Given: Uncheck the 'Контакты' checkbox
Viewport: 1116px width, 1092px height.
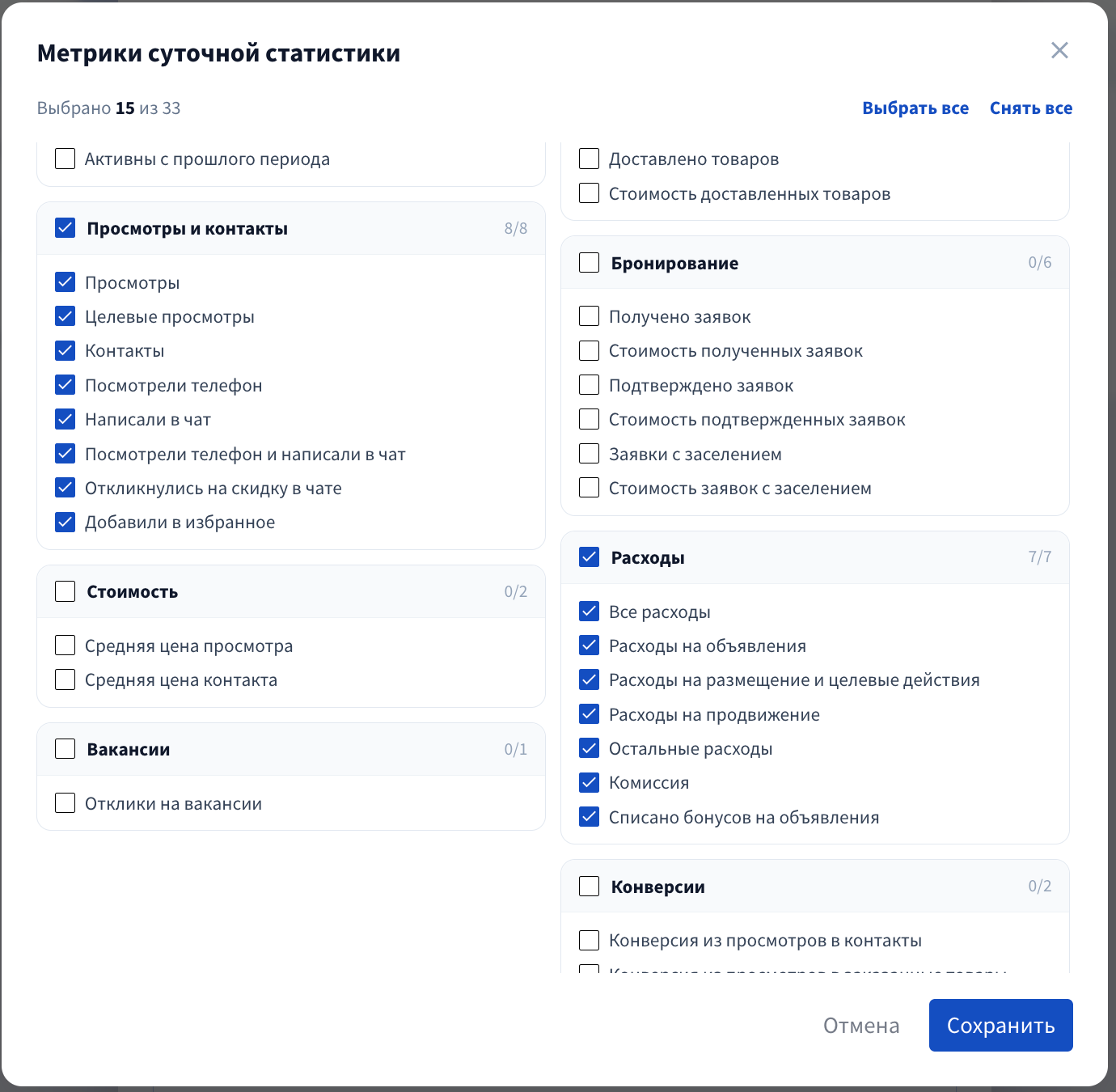Looking at the screenshot, I should (66, 350).
